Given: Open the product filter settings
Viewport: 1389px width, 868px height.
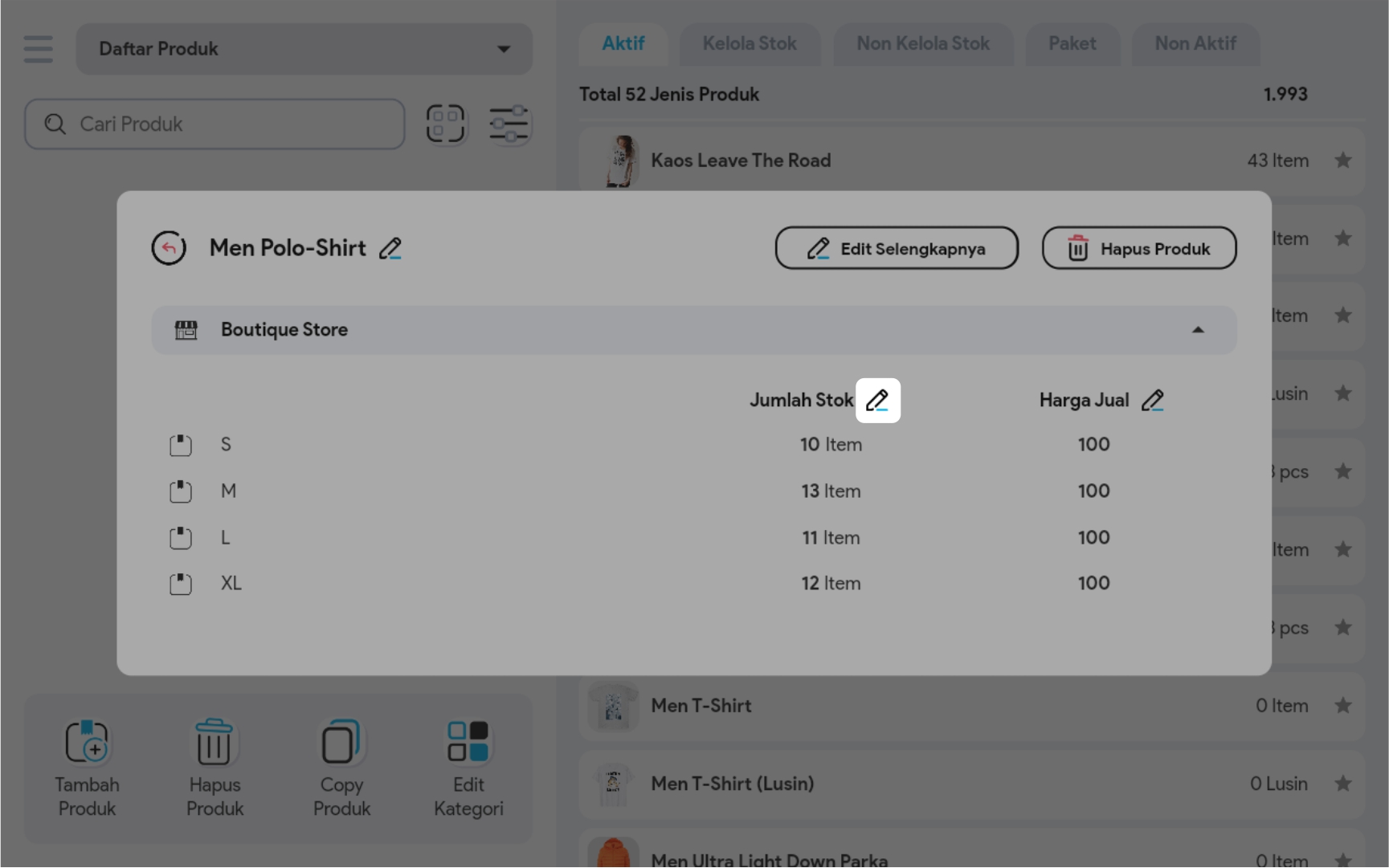Looking at the screenshot, I should point(509,124).
